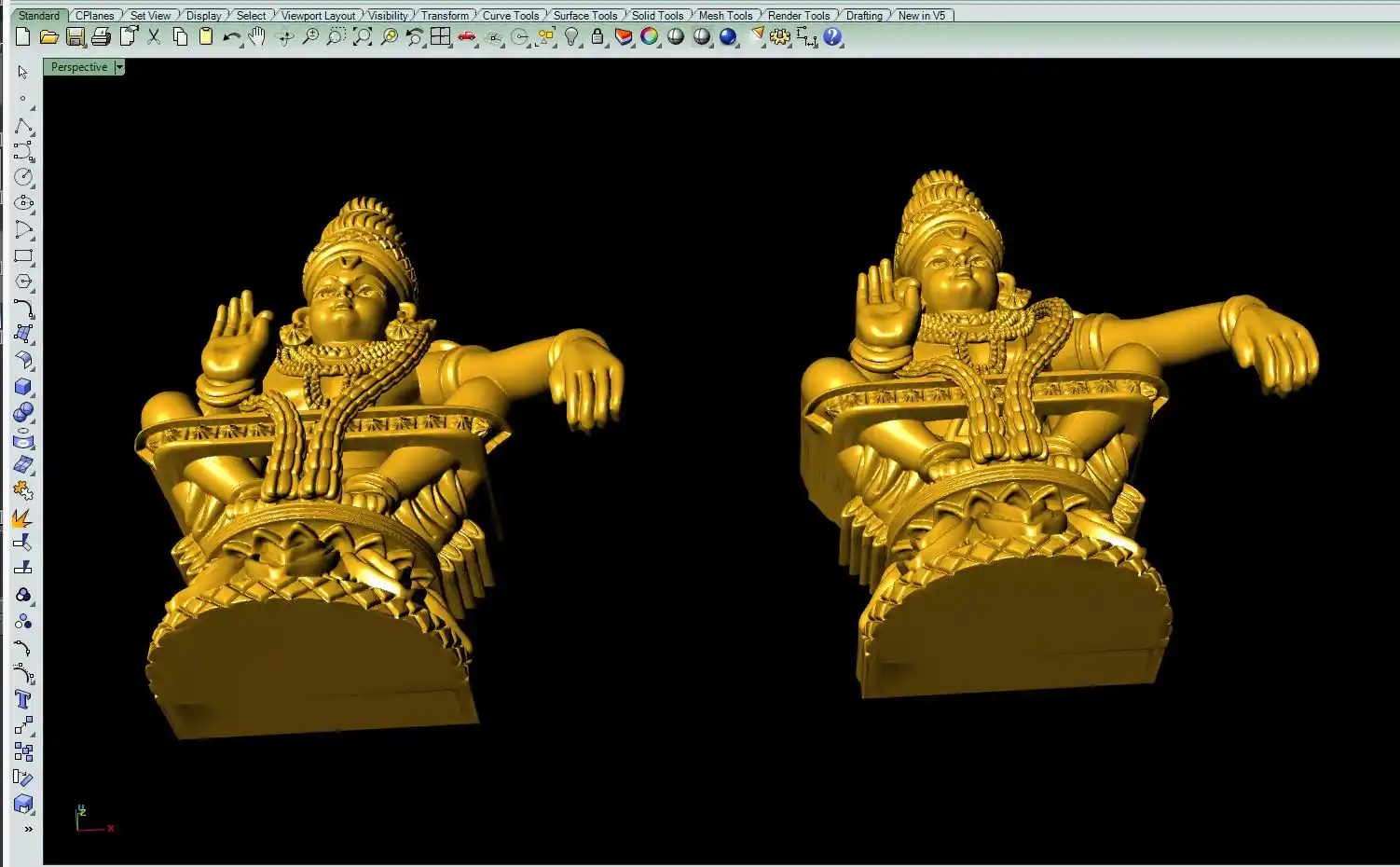Select the Text object tool
The height and width of the screenshot is (867, 1400).
[x=23, y=700]
